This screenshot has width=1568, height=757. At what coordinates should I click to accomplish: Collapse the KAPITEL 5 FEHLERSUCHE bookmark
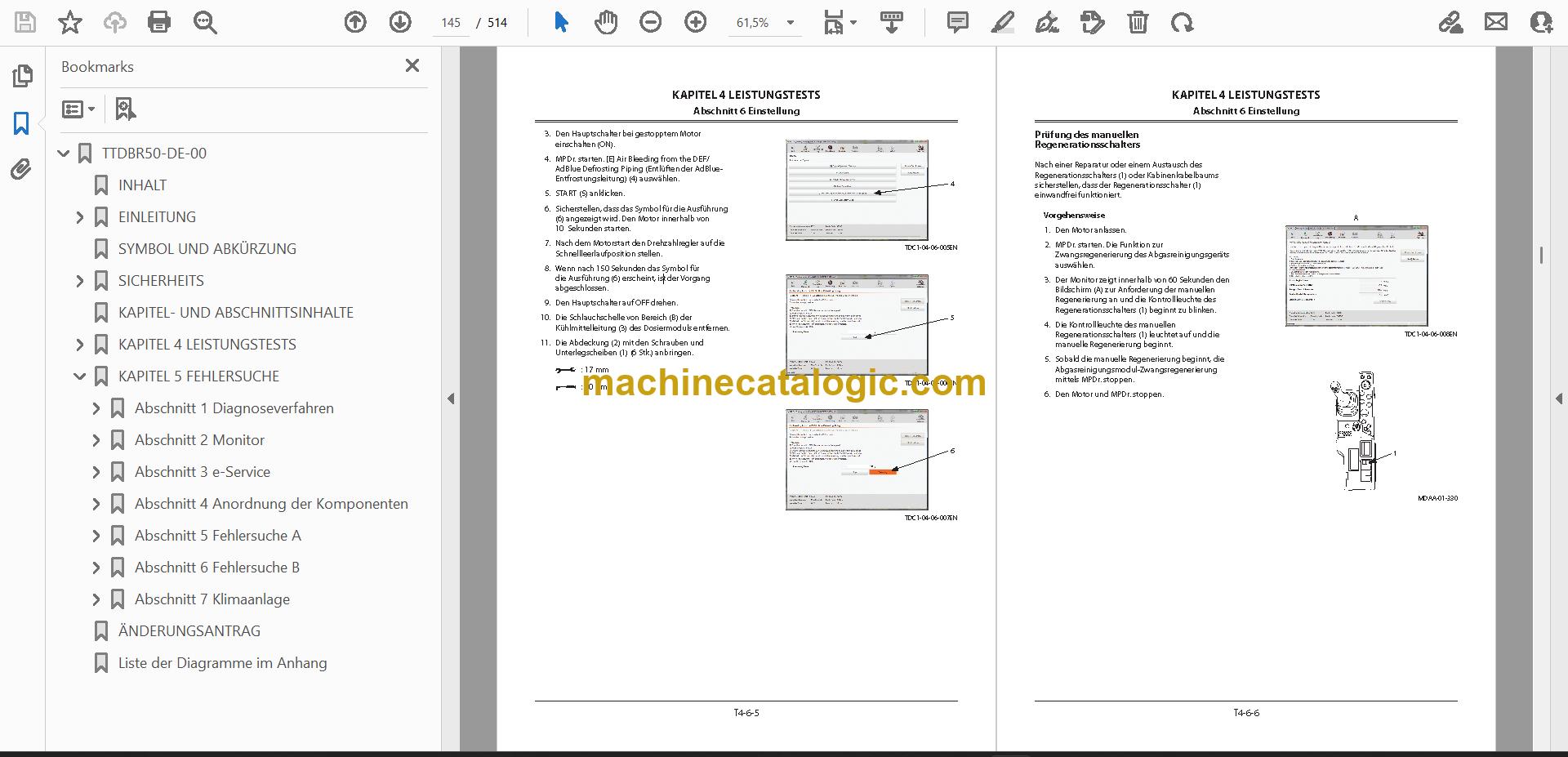pos(79,376)
